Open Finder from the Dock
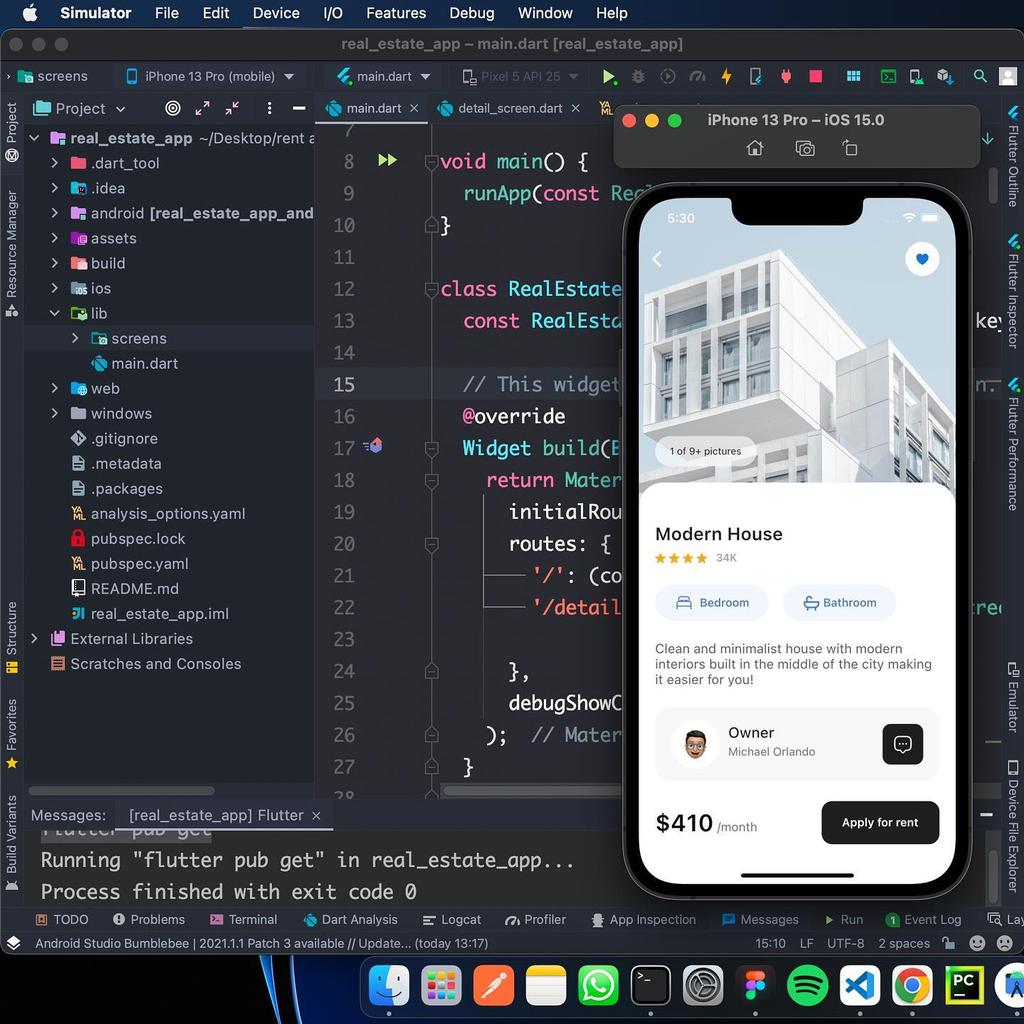This screenshot has height=1024, width=1024. click(x=389, y=985)
